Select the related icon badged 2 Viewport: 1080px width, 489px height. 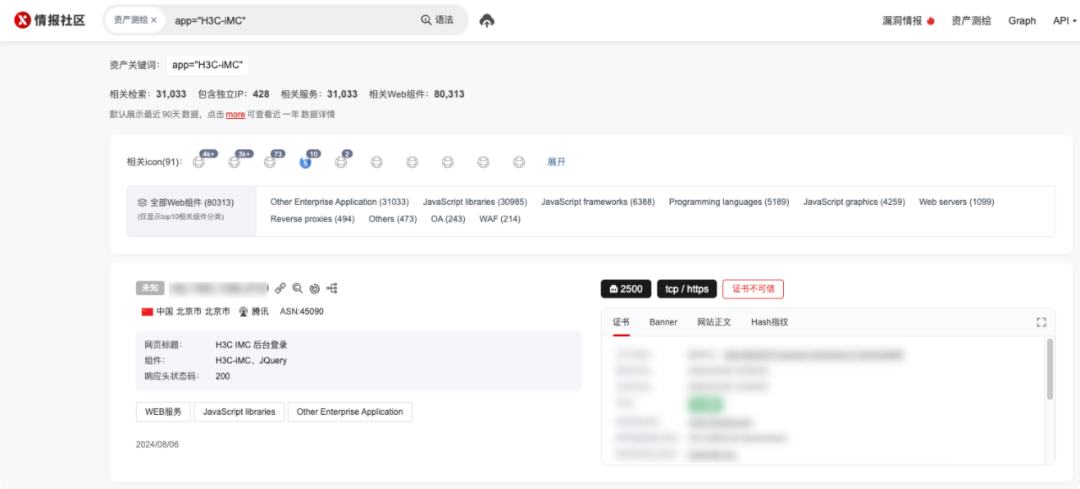pyautogui.click(x=341, y=162)
